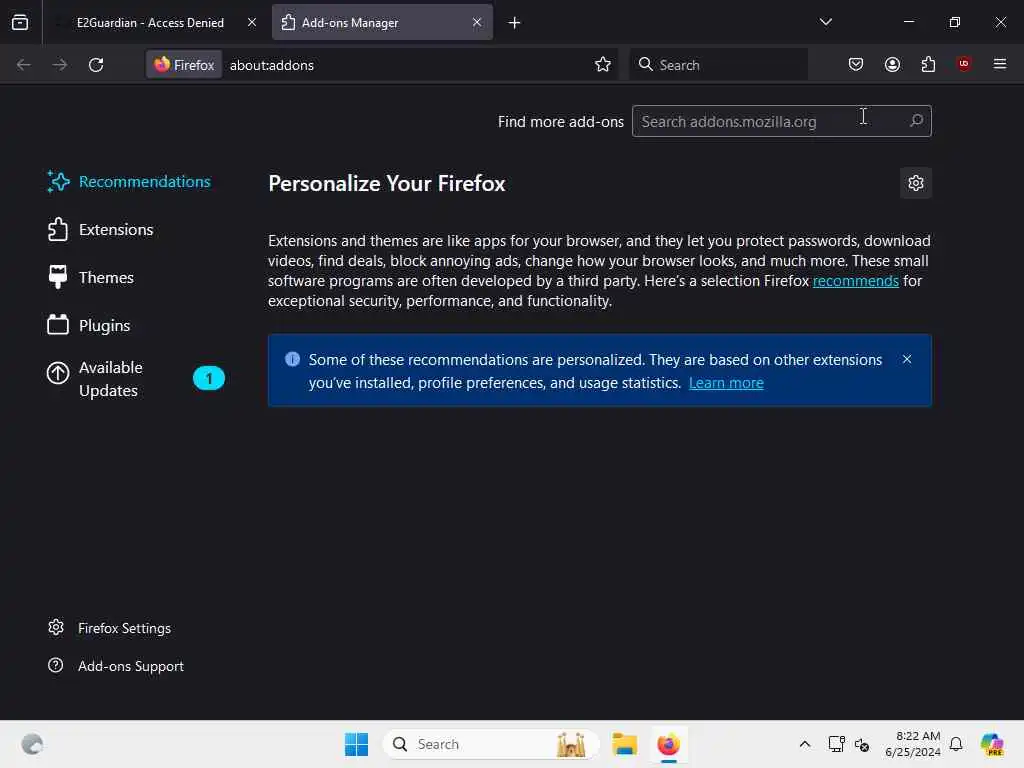Open the Firefox application menu
Image resolution: width=1024 pixels, height=768 pixels.
pos(1000,64)
